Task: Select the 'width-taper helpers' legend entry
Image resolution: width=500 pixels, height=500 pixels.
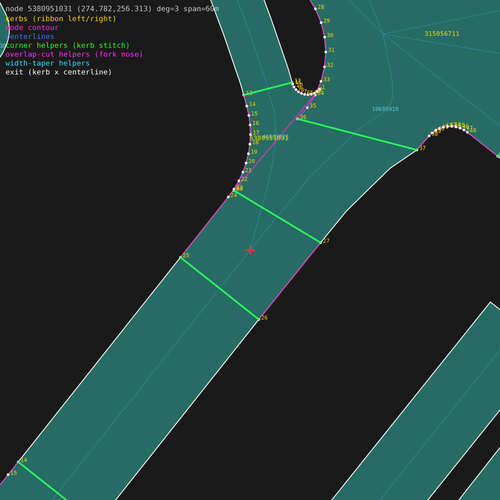Action: click(x=47, y=63)
